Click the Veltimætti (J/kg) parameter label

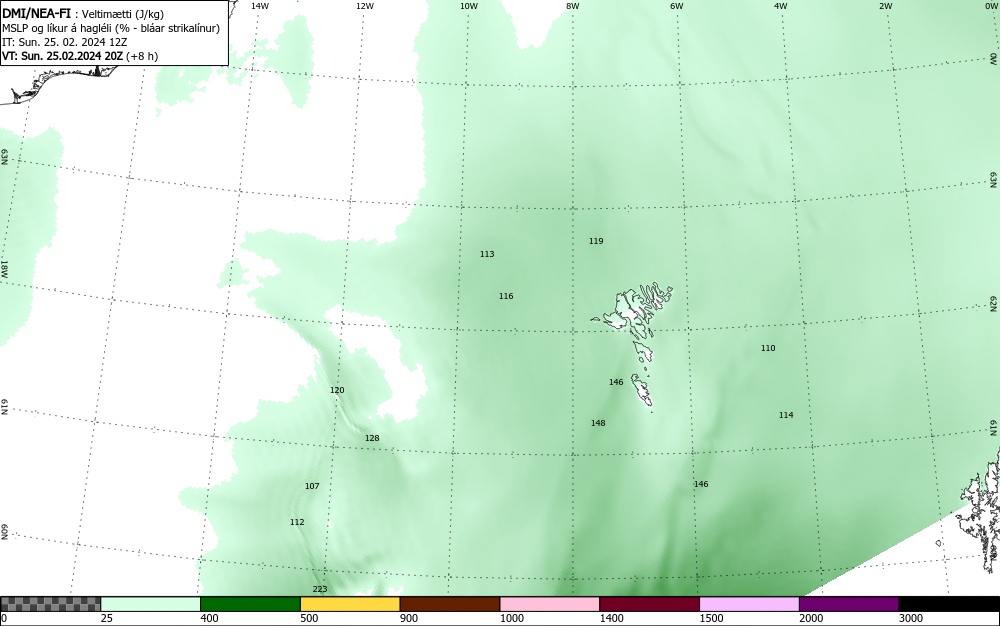[x=122, y=14]
